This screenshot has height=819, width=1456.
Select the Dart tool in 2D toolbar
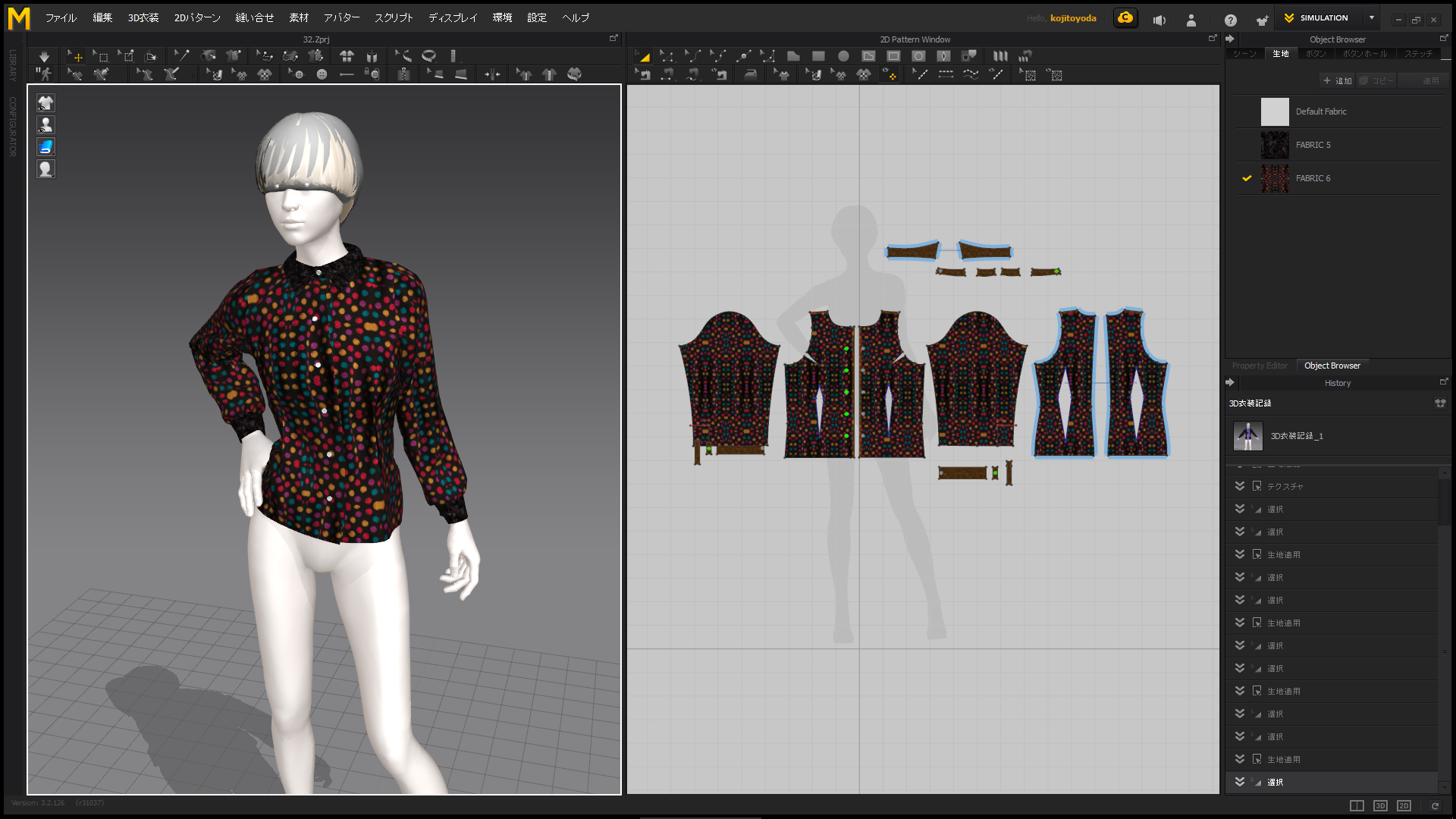(943, 56)
